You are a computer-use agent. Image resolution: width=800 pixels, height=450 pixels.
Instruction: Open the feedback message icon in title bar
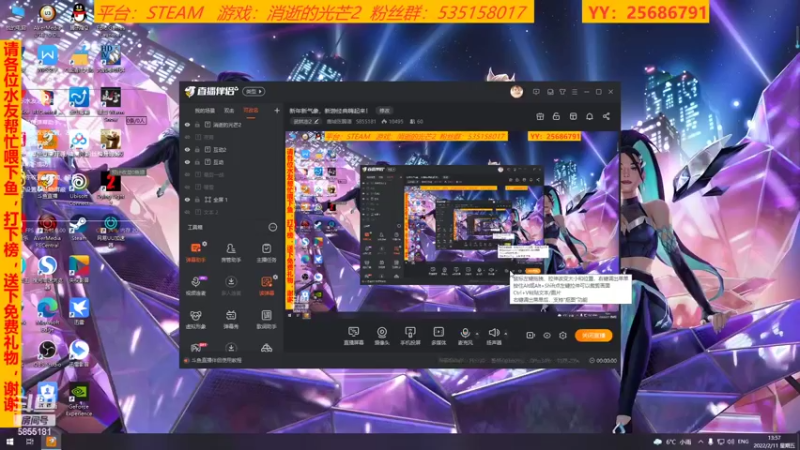click(536, 92)
